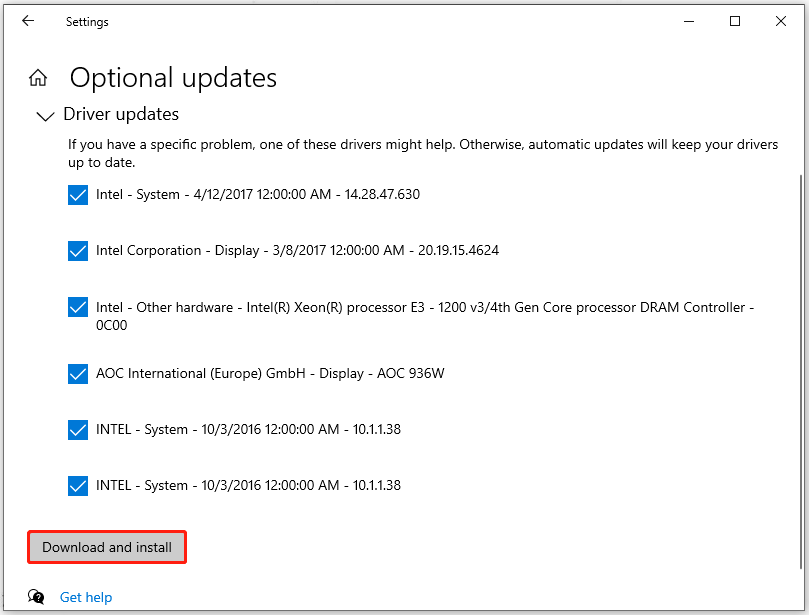Uncheck the Intel Corporation Display 20.19.15.4624 driver
Viewport: 809px width, 615px height.
(x=78, y=251)
